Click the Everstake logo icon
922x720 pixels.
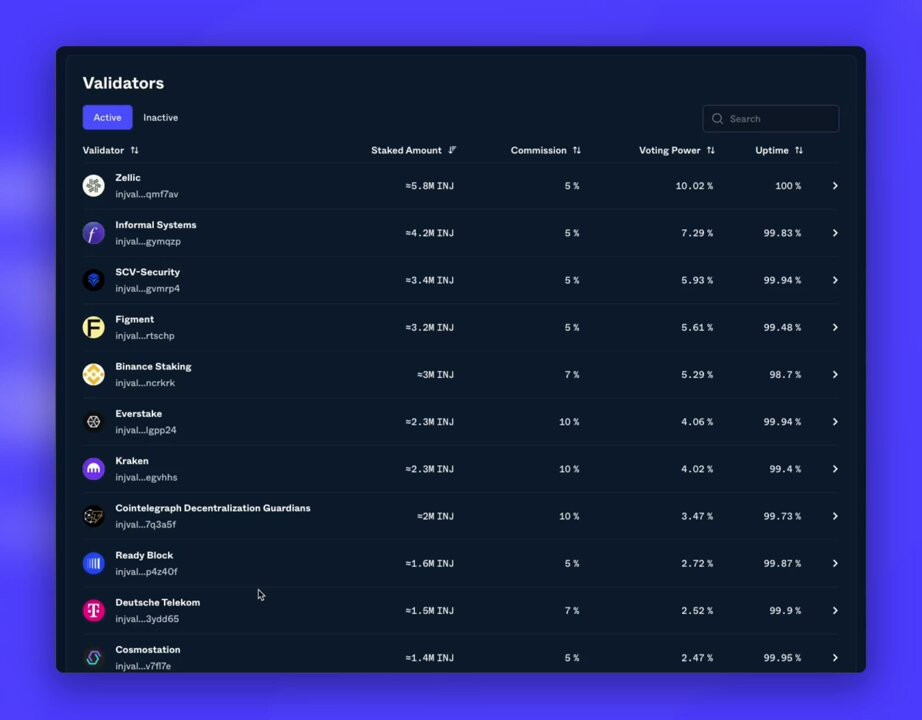click(93, 422)
